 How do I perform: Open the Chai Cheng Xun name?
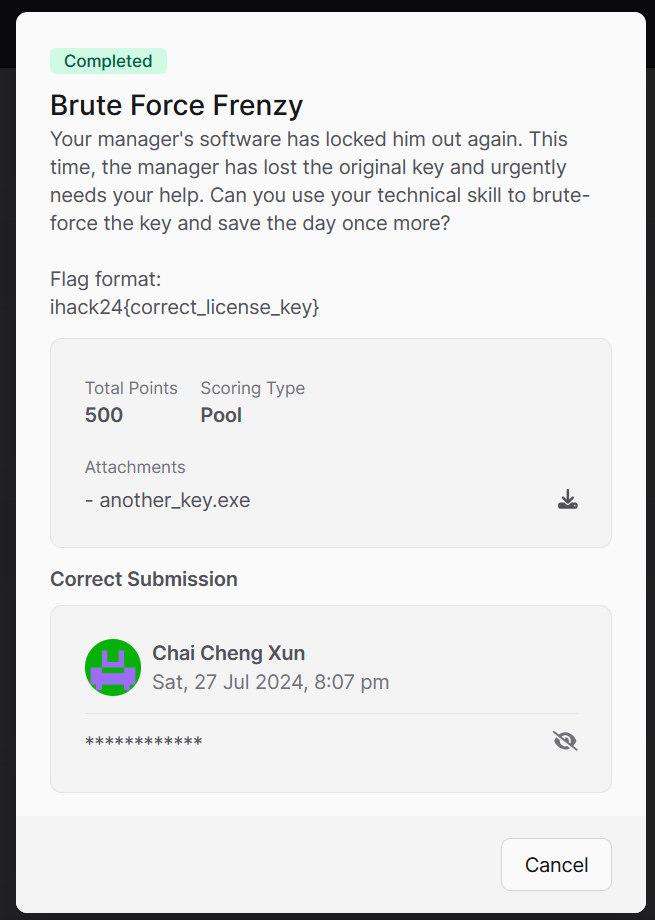[x=228, y=653]
